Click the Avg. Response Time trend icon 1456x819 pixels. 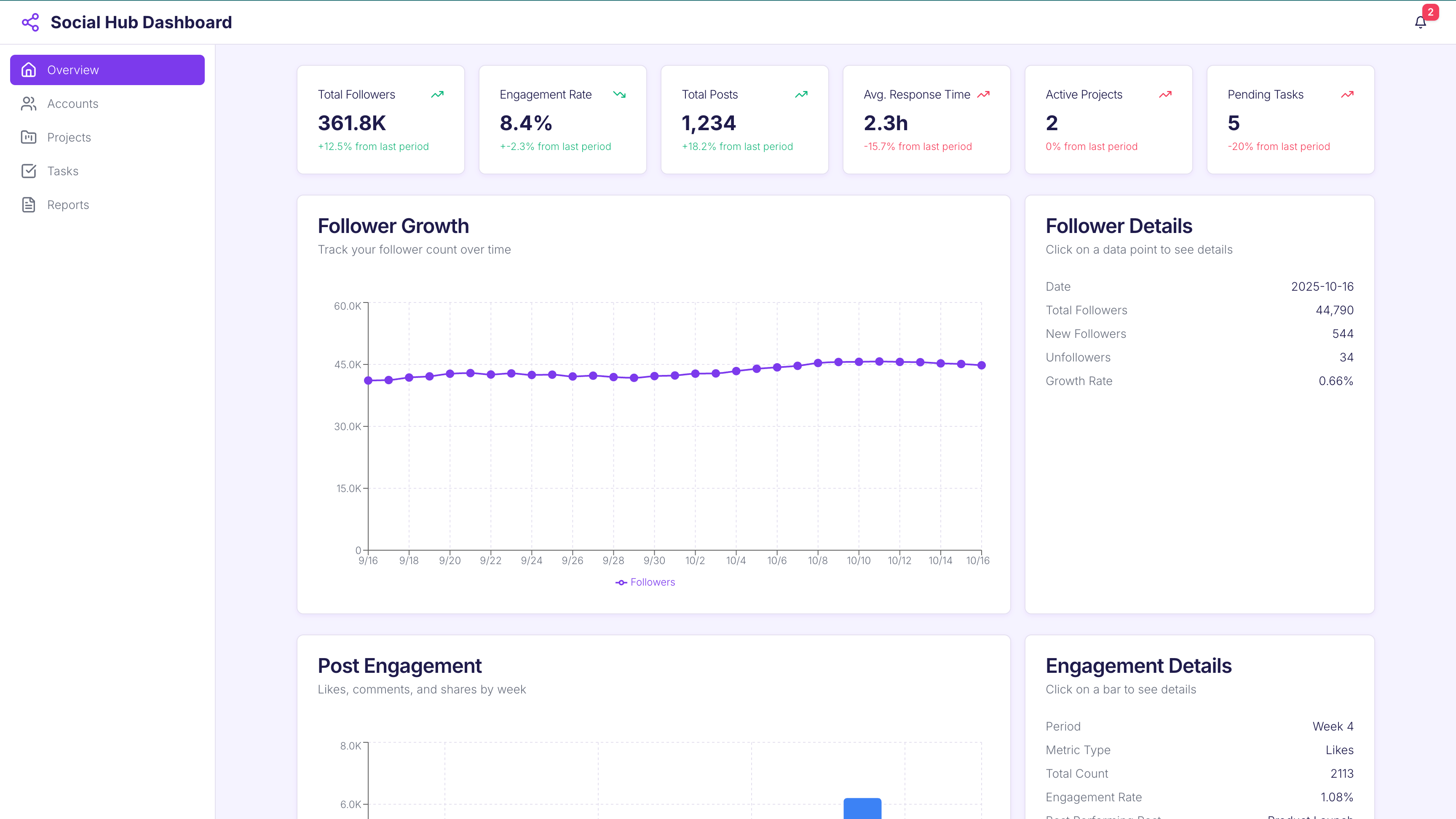[983, 94]
